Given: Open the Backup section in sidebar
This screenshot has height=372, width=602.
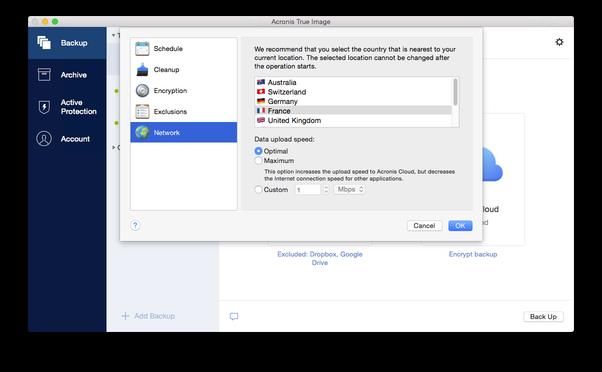Looking at the screenshot, I should 67,43.
